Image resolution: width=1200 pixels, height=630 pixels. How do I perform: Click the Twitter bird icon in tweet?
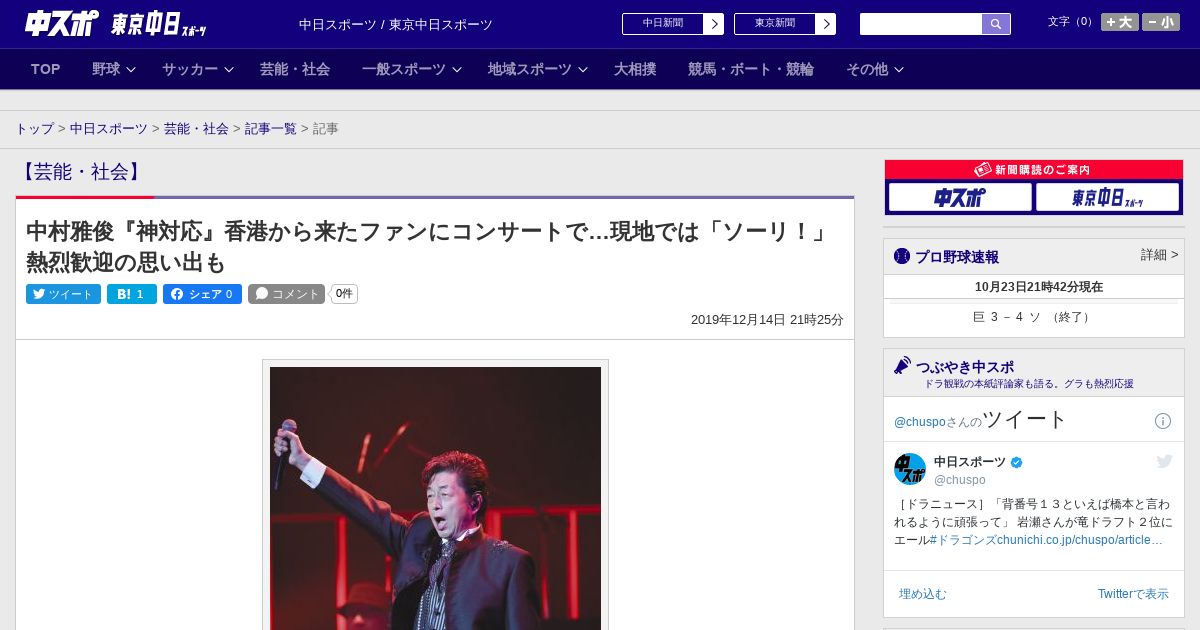pyautogui.click(x=1164, y=461)
